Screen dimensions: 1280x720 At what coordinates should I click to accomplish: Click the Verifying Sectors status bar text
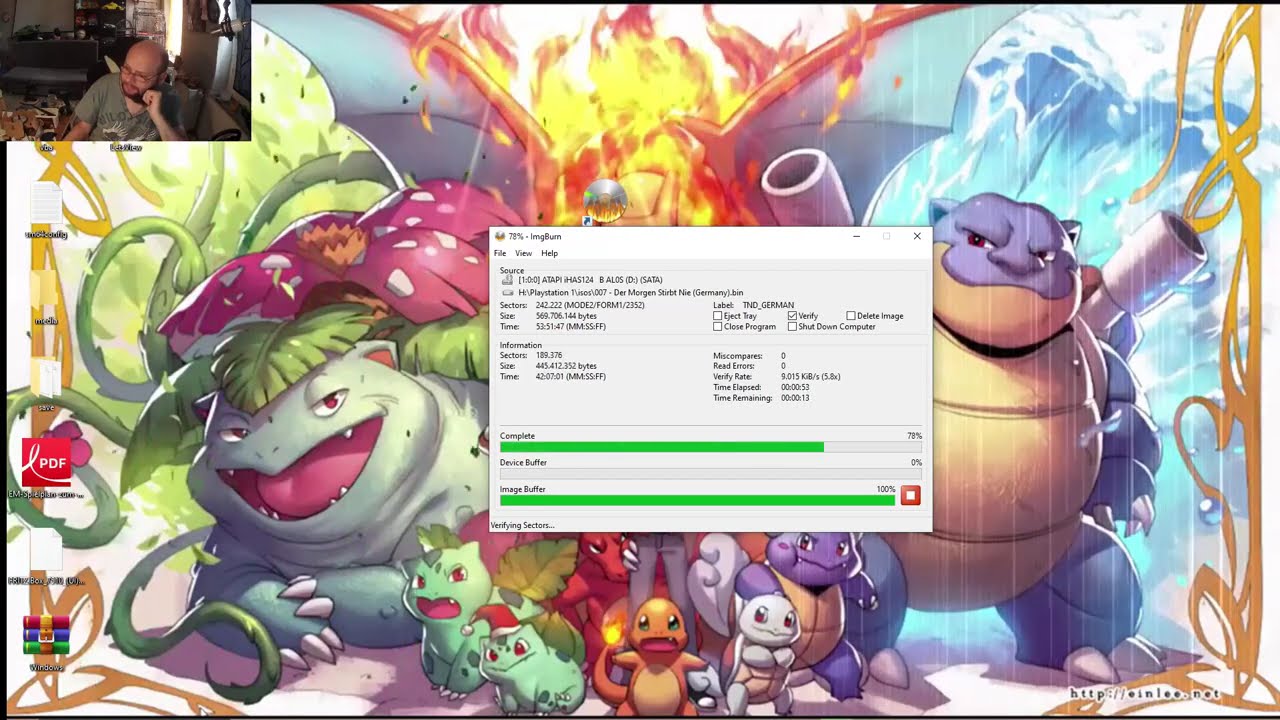click(x=522, y=525)
